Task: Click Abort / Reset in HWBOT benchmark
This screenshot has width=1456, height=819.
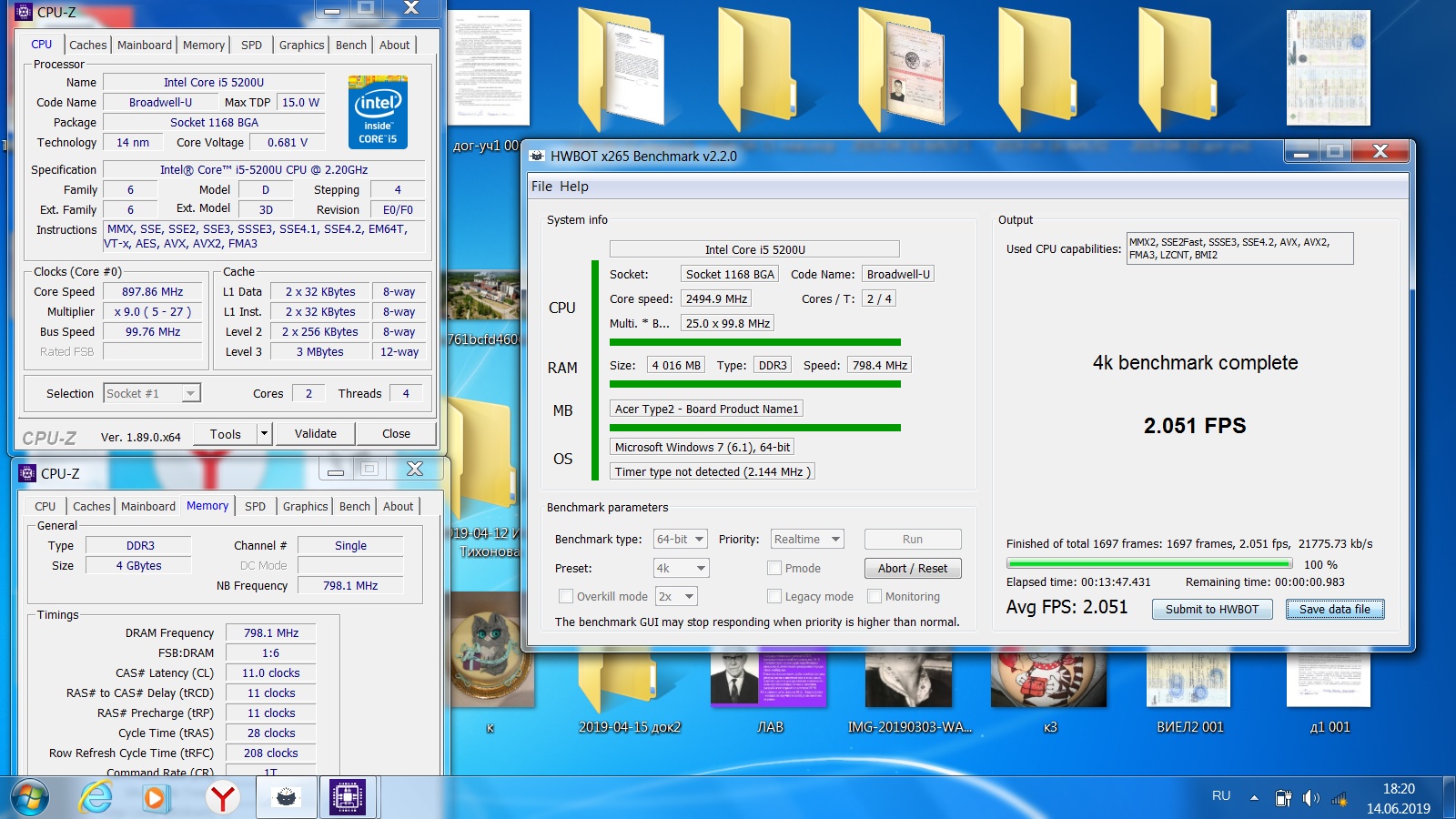Action: (913, 568)
